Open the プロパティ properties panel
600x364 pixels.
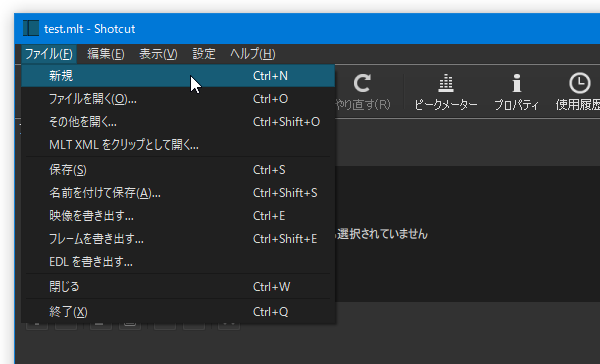point(517,92)
